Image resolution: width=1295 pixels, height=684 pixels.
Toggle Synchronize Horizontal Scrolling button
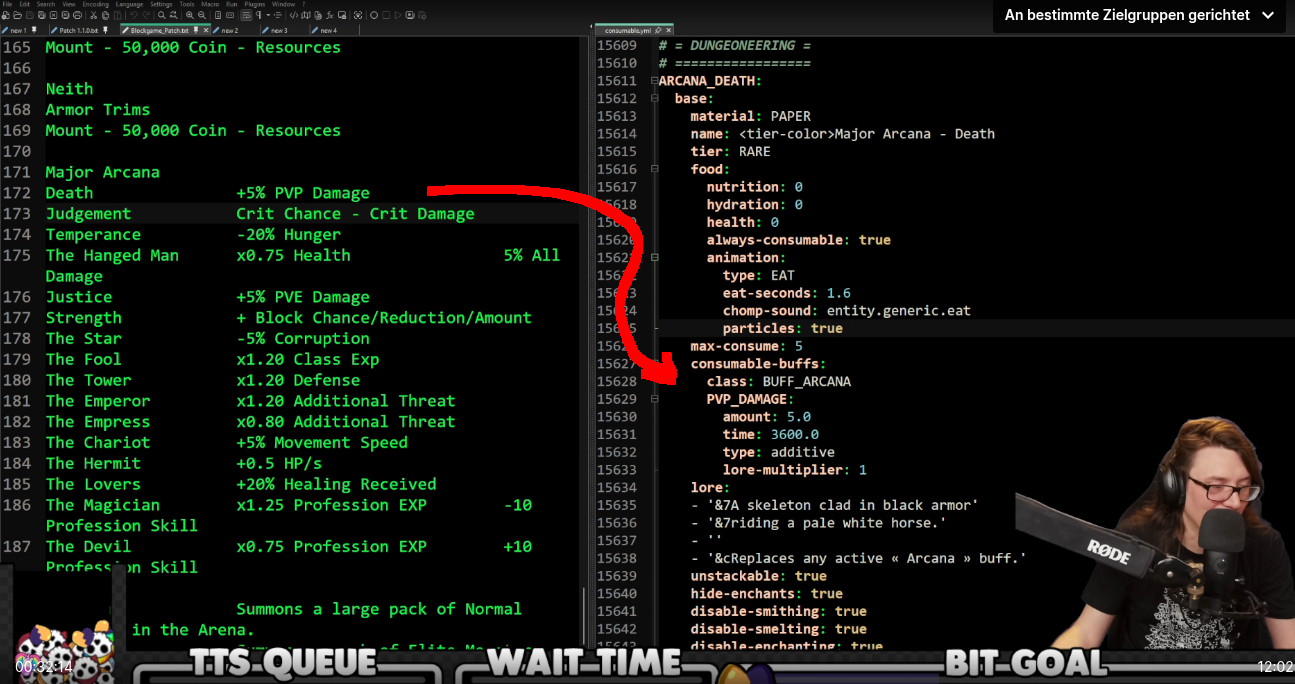click(x=230, y=15)
